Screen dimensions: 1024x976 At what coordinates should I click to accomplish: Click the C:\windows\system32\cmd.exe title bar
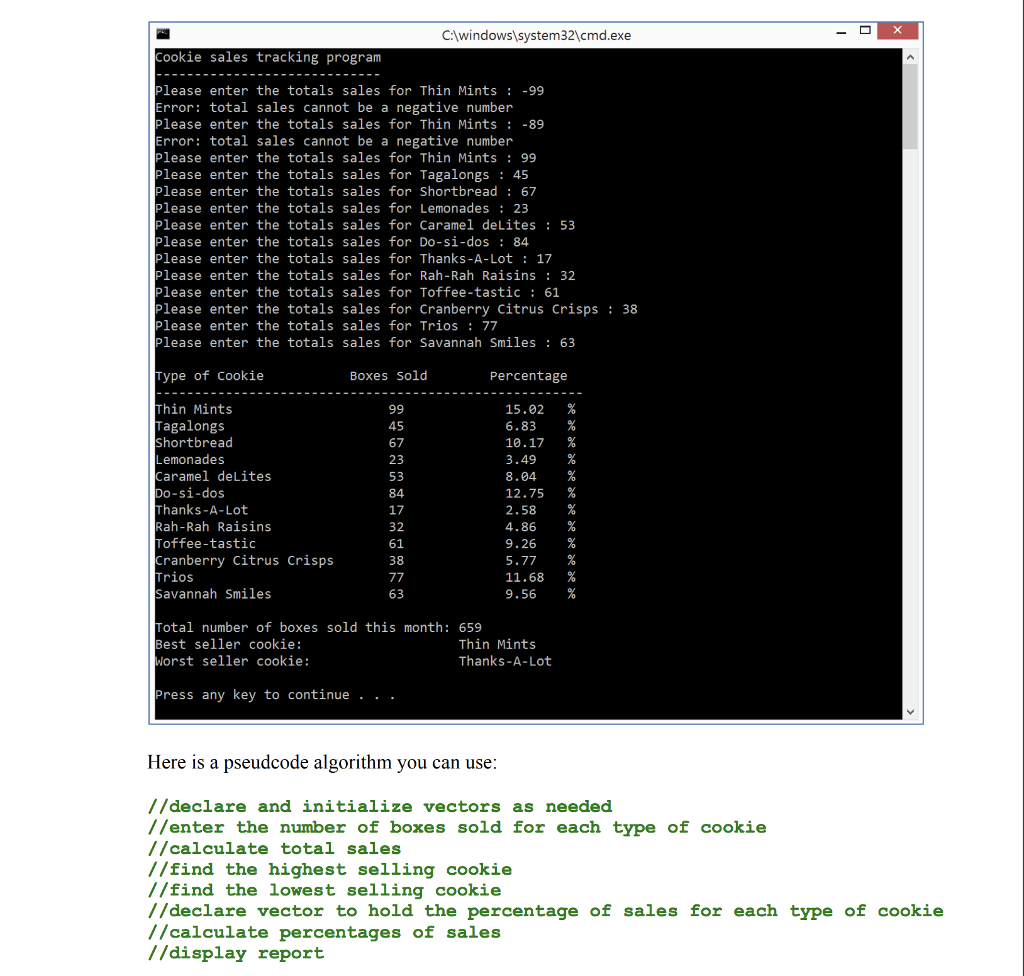click(x=535, y=35)
